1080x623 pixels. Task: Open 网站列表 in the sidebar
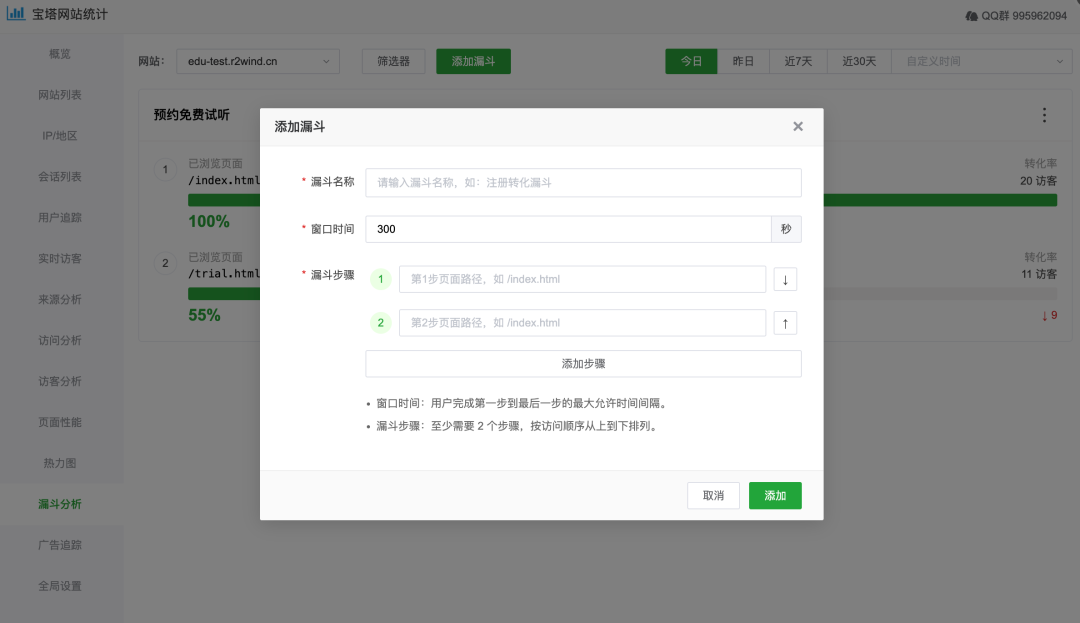pos(60,95)
